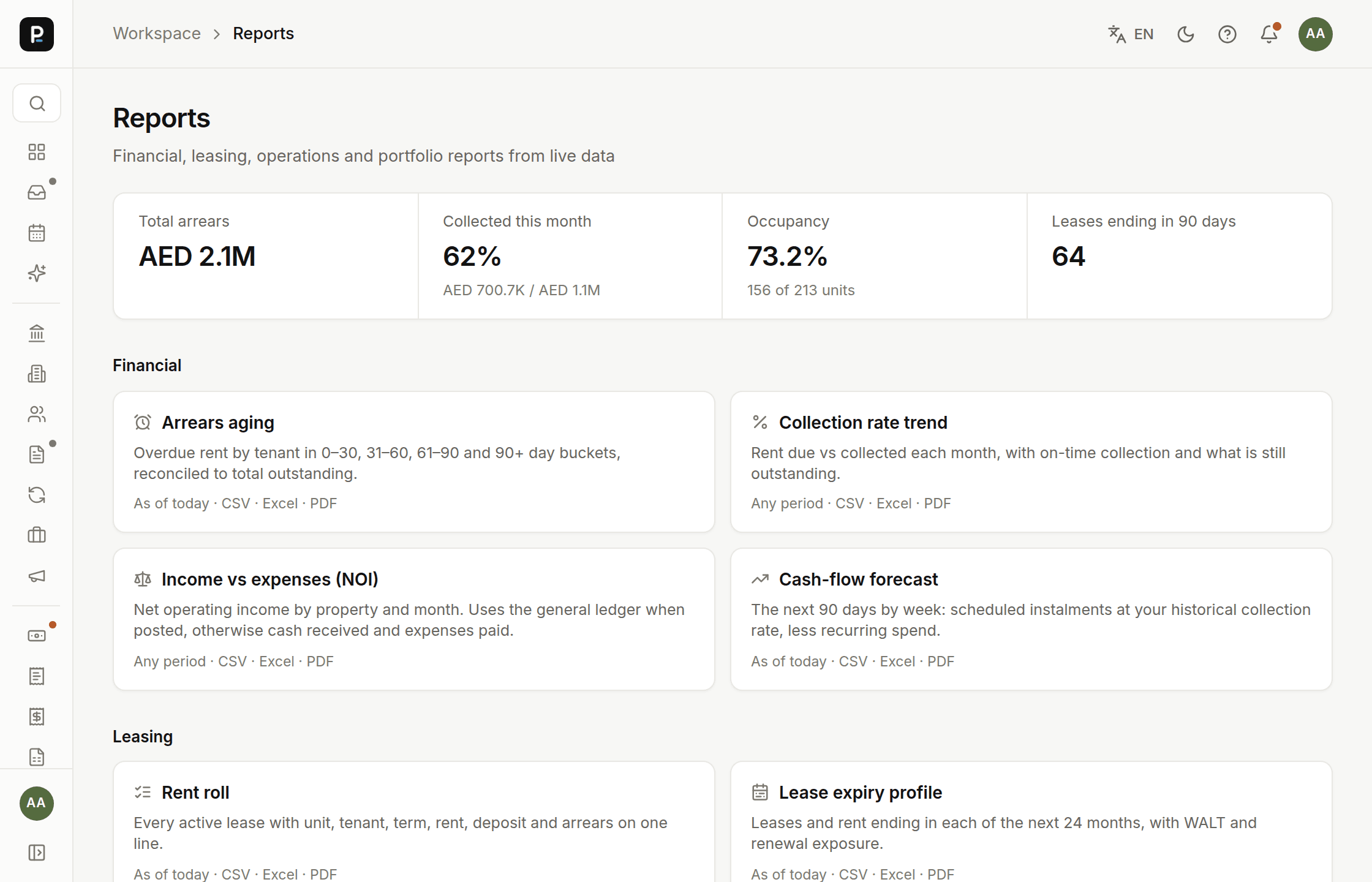Screen dimensions: 1372x882
Task: Open Income vs expenses (NOI) report
Action: point(414,619)
